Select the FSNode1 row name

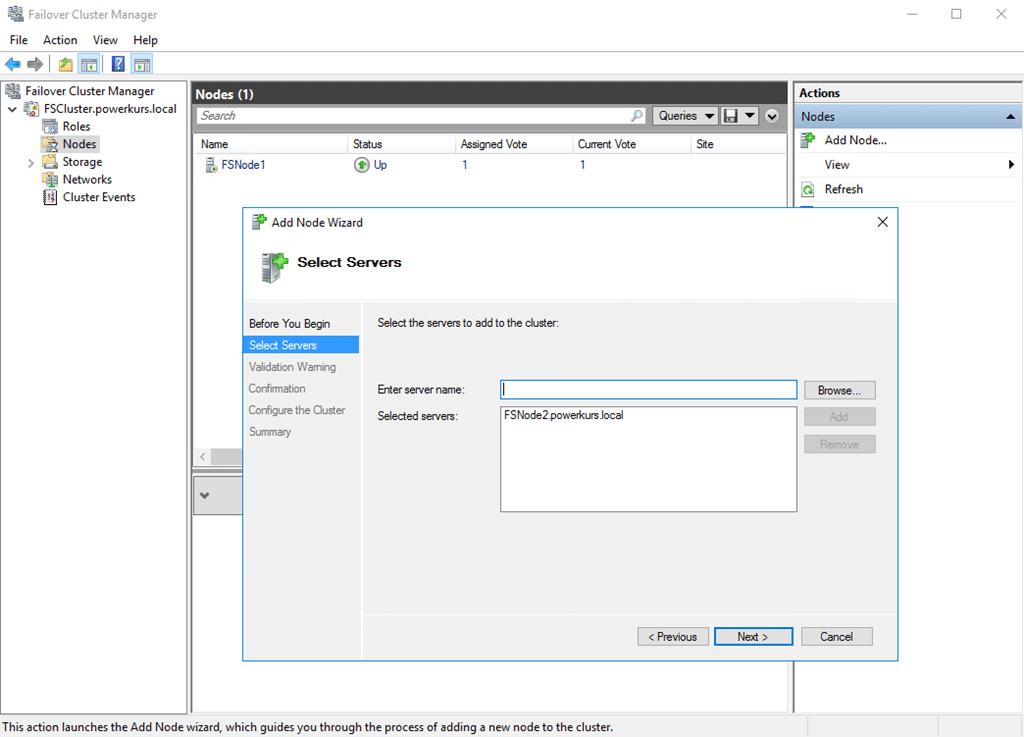click(244, 165)
